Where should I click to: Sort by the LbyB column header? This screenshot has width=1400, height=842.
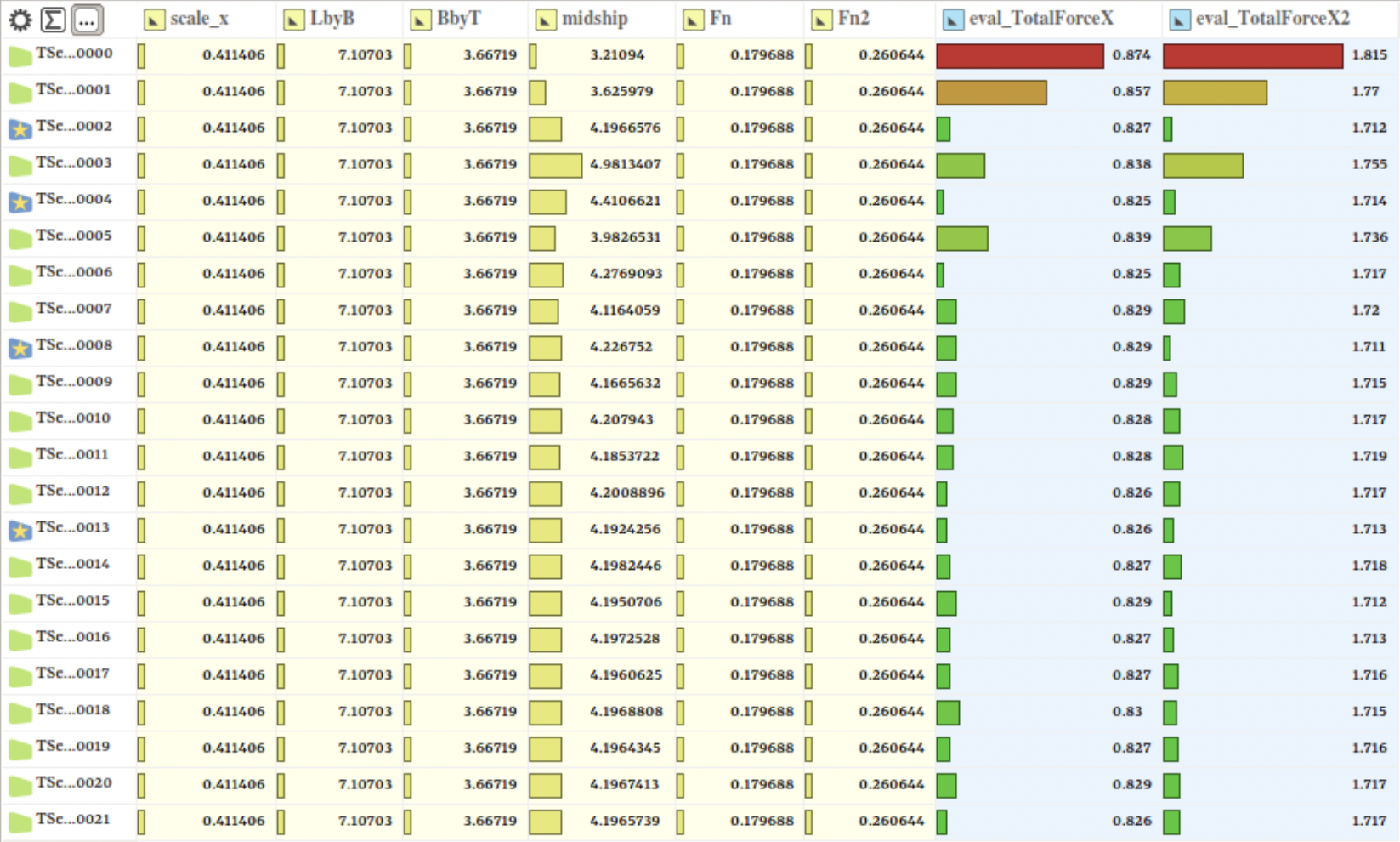click(x=332, y=19)
